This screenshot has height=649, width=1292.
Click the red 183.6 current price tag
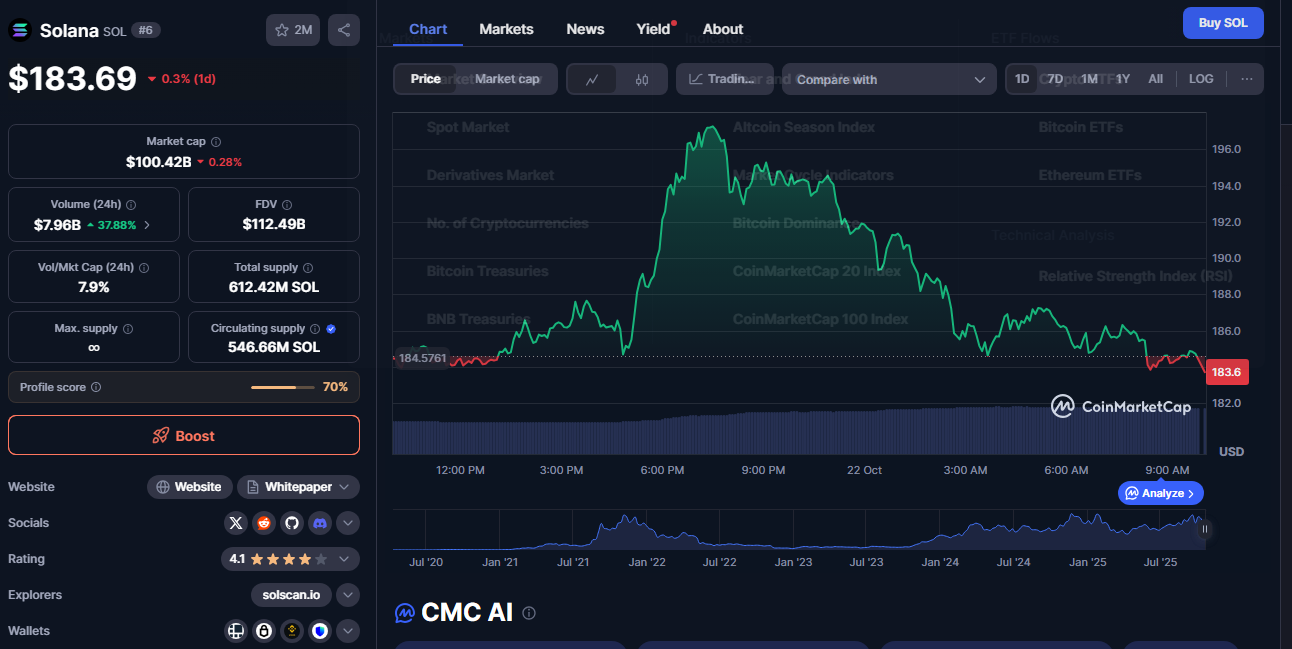tap(1227, 372)
